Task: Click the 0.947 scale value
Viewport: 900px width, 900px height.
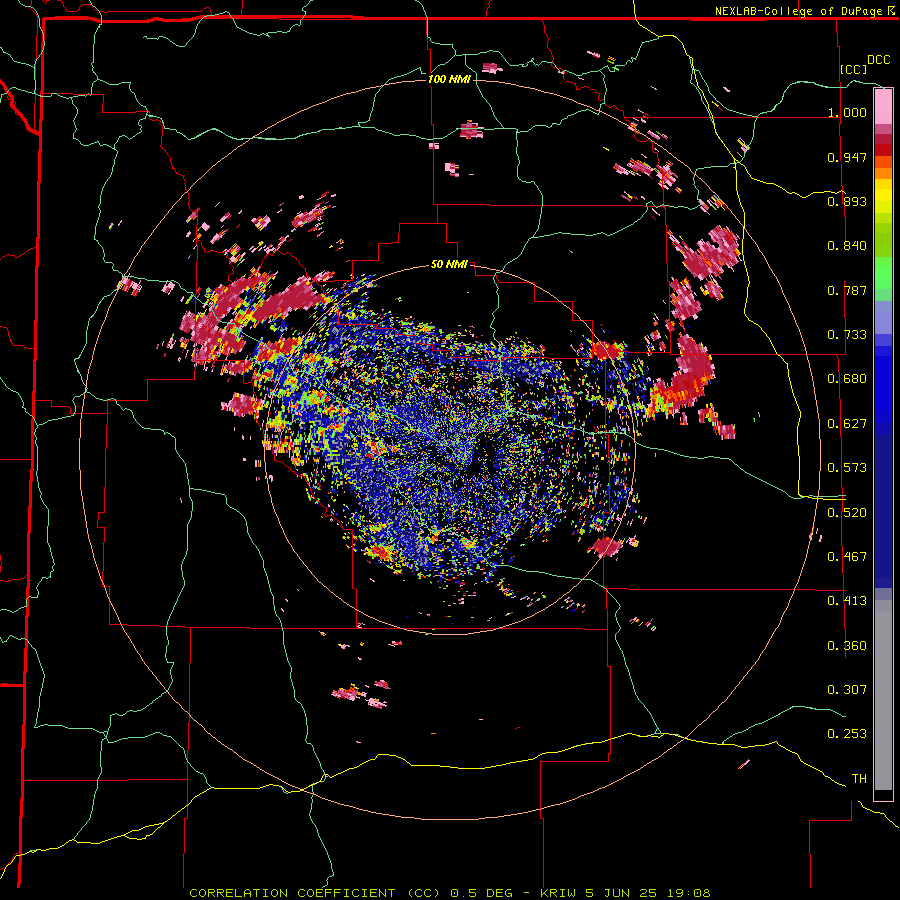Action: [847, 157]
